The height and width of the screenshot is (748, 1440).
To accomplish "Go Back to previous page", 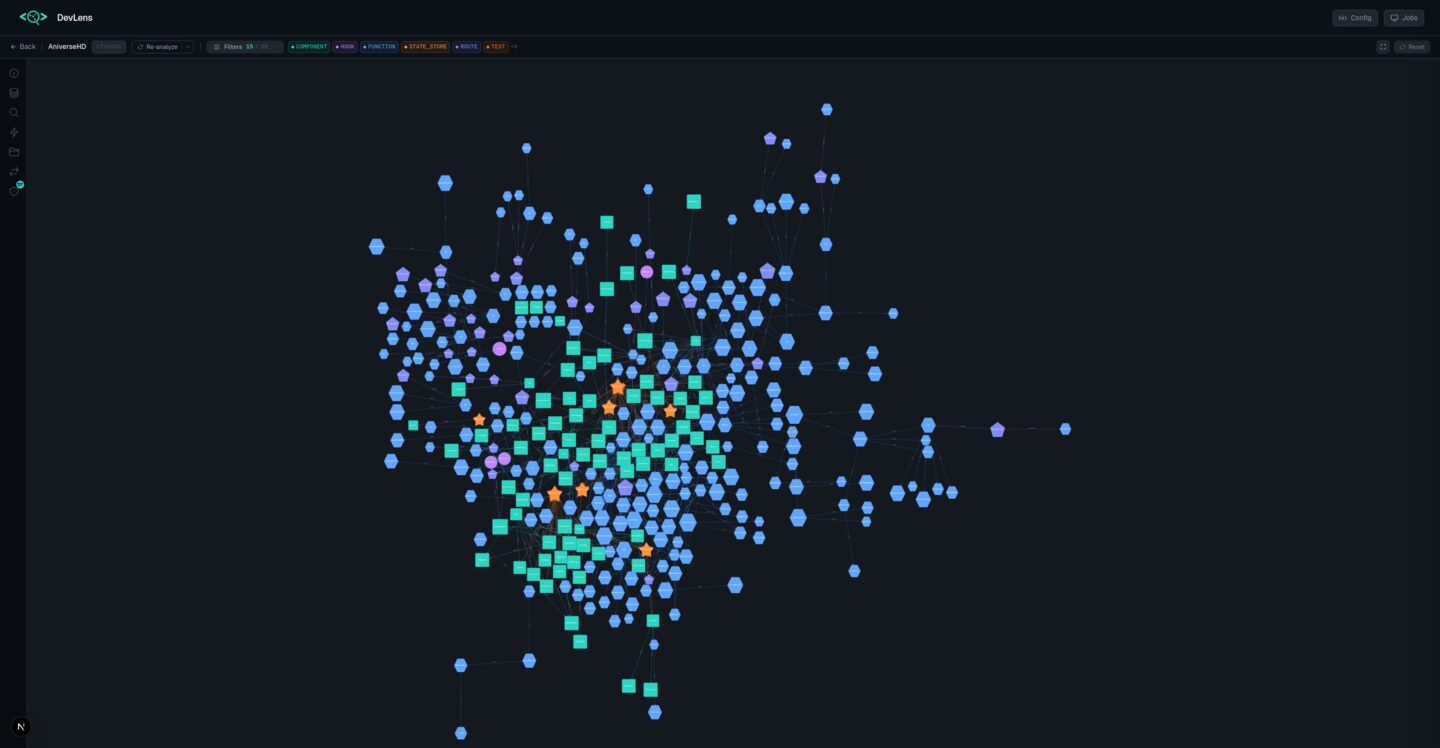I will [x=23, y=47].
